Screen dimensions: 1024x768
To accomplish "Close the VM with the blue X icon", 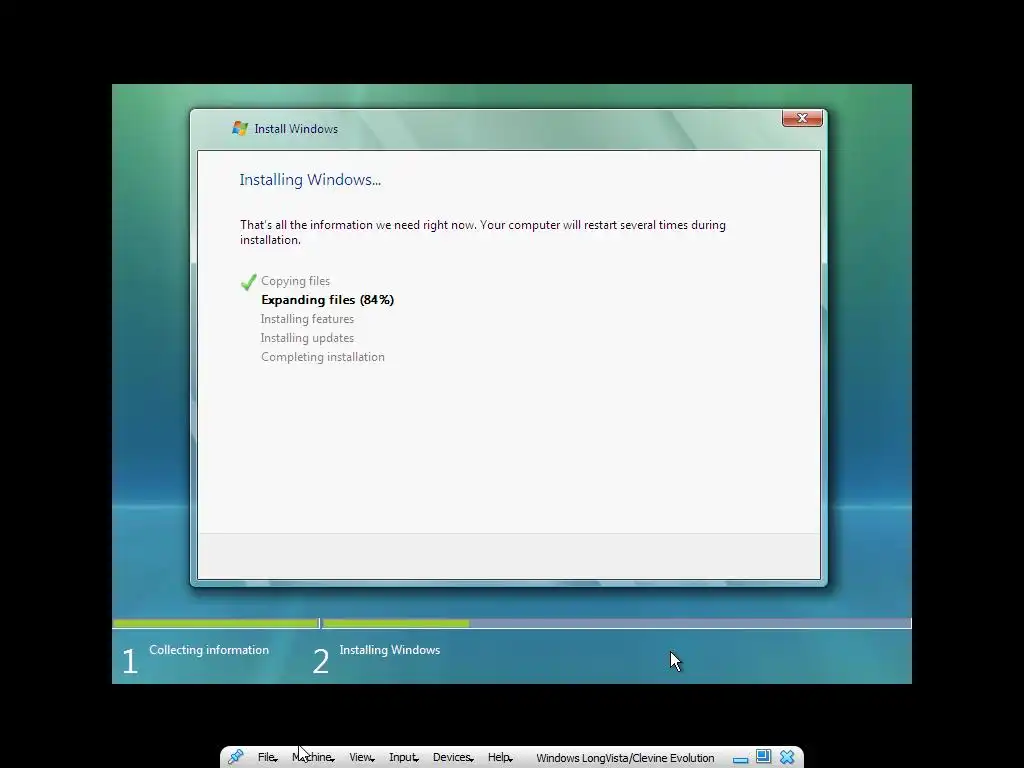I will click(788, 757).
